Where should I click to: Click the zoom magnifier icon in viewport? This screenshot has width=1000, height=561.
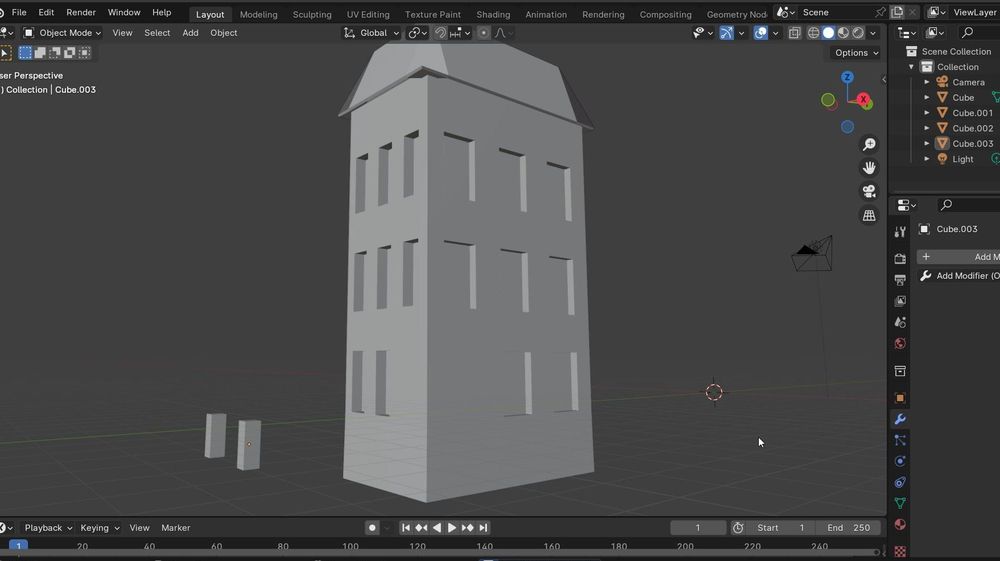point(869,145)
